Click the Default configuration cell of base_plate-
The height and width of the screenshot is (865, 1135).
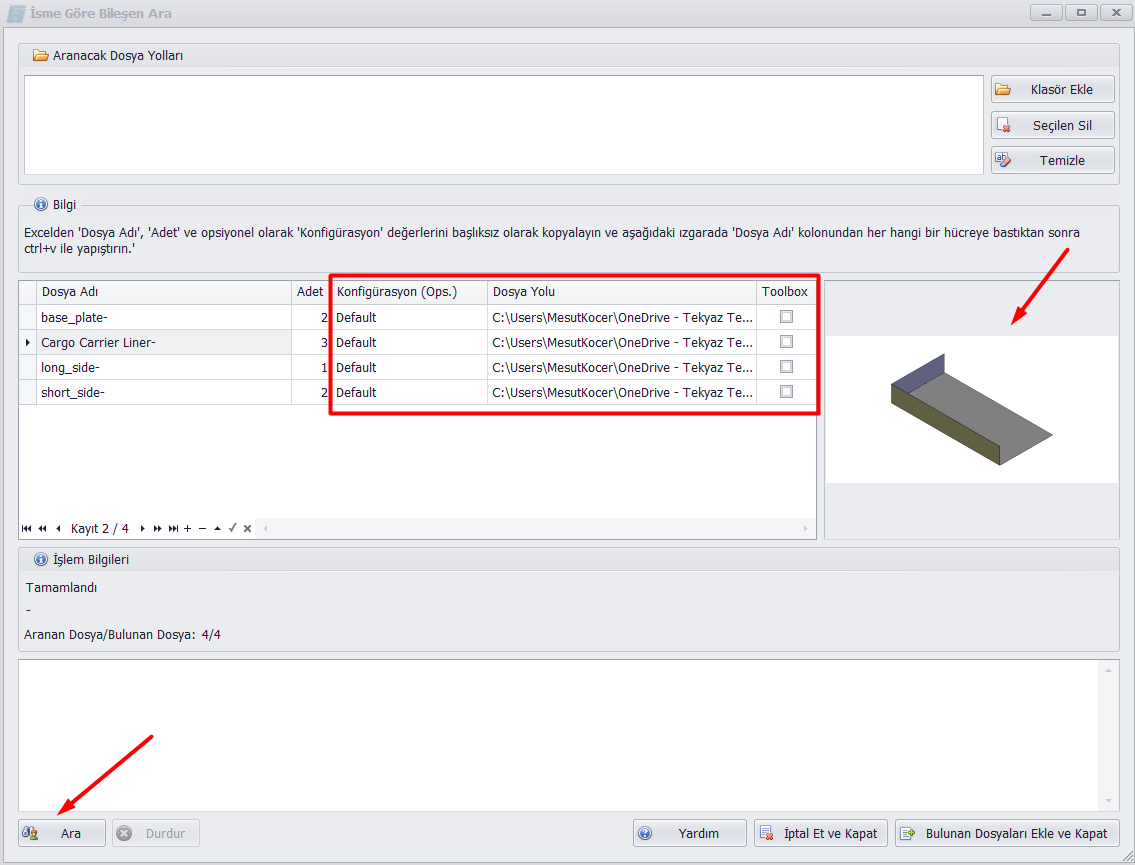coord(409,317)
